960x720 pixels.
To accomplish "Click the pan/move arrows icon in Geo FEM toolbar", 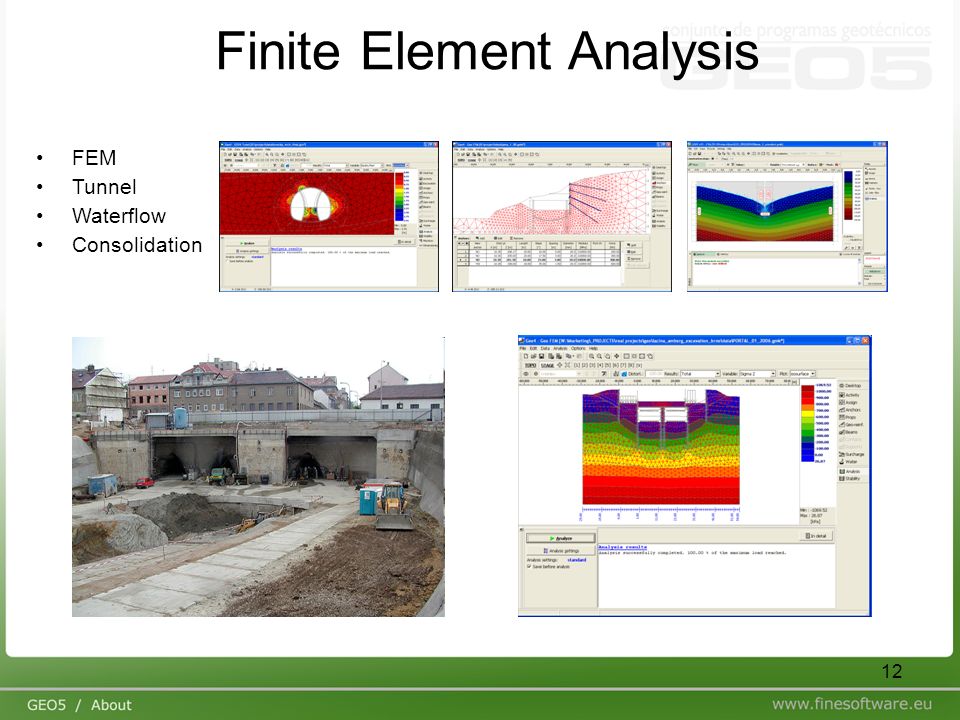I will click(x=617, y=356).
